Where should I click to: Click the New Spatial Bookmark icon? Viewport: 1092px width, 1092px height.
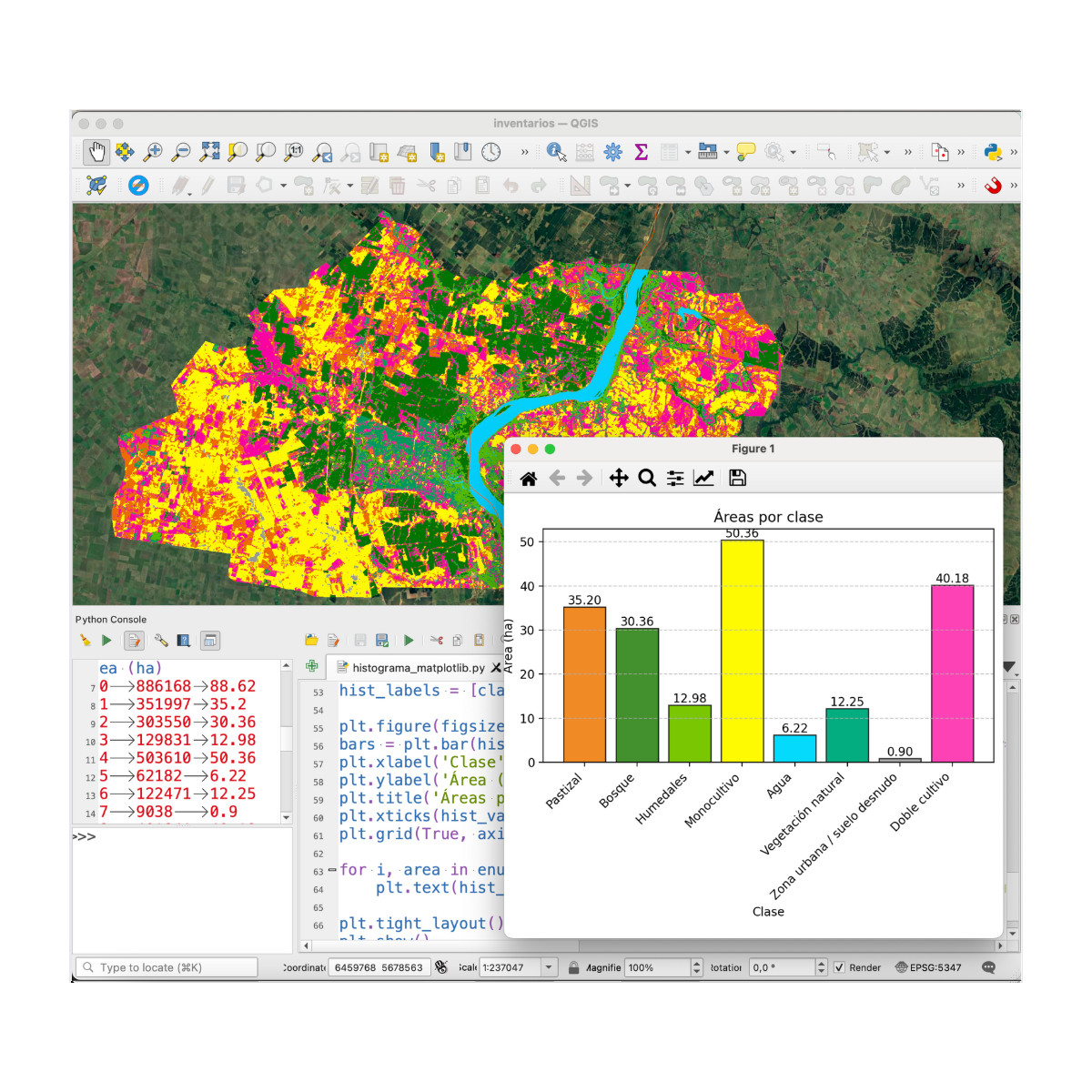[435, 152]
